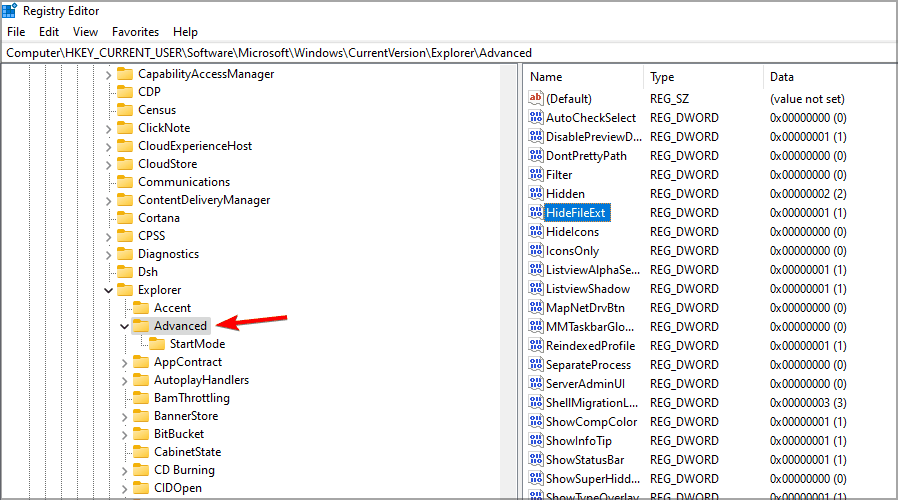
Task: Click the Accent folder icon
Action: (141, 308)
